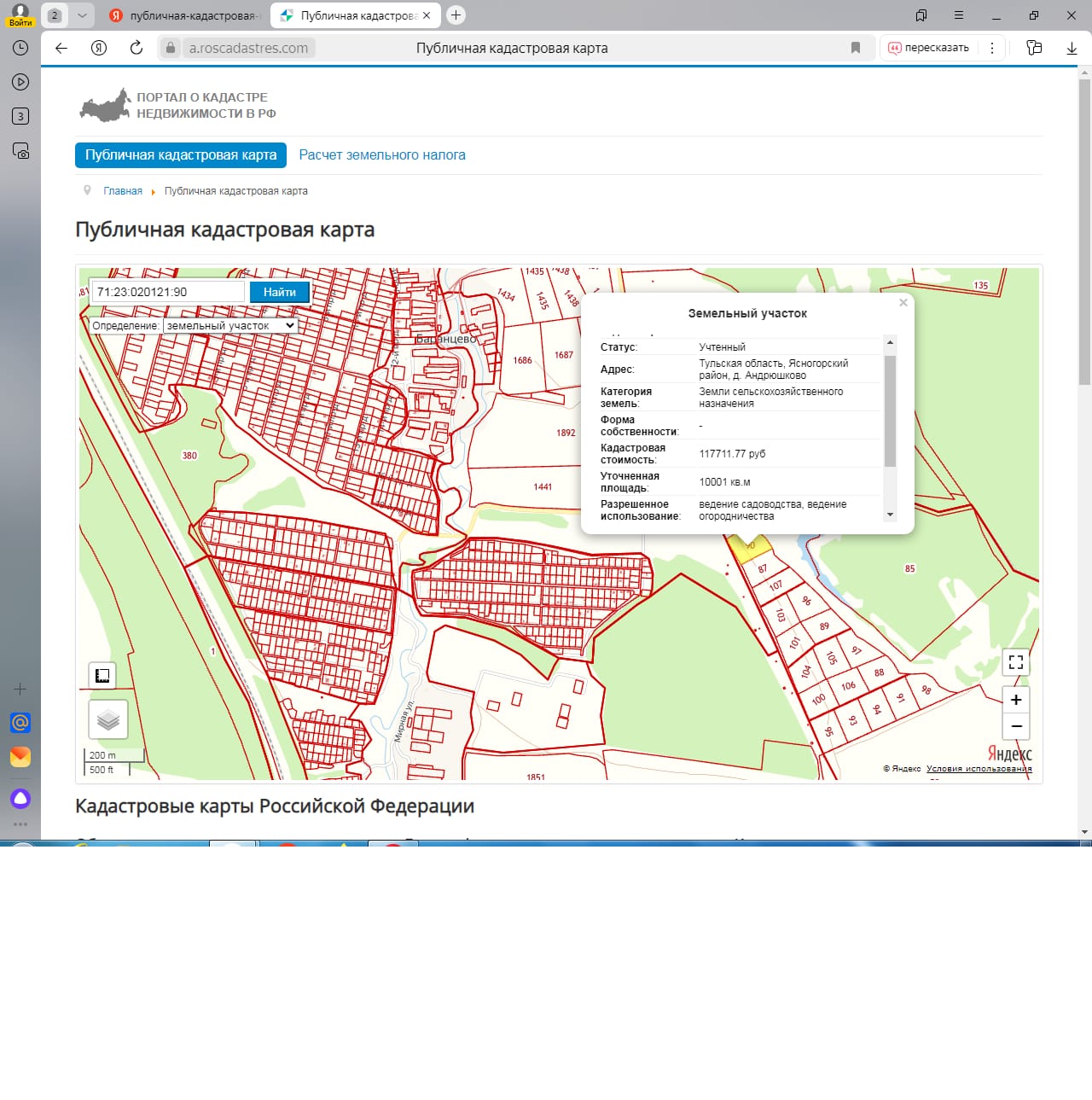Bookmark this page in the address bar
The width and height of the screenshot is (1092, 1100).
856,48
